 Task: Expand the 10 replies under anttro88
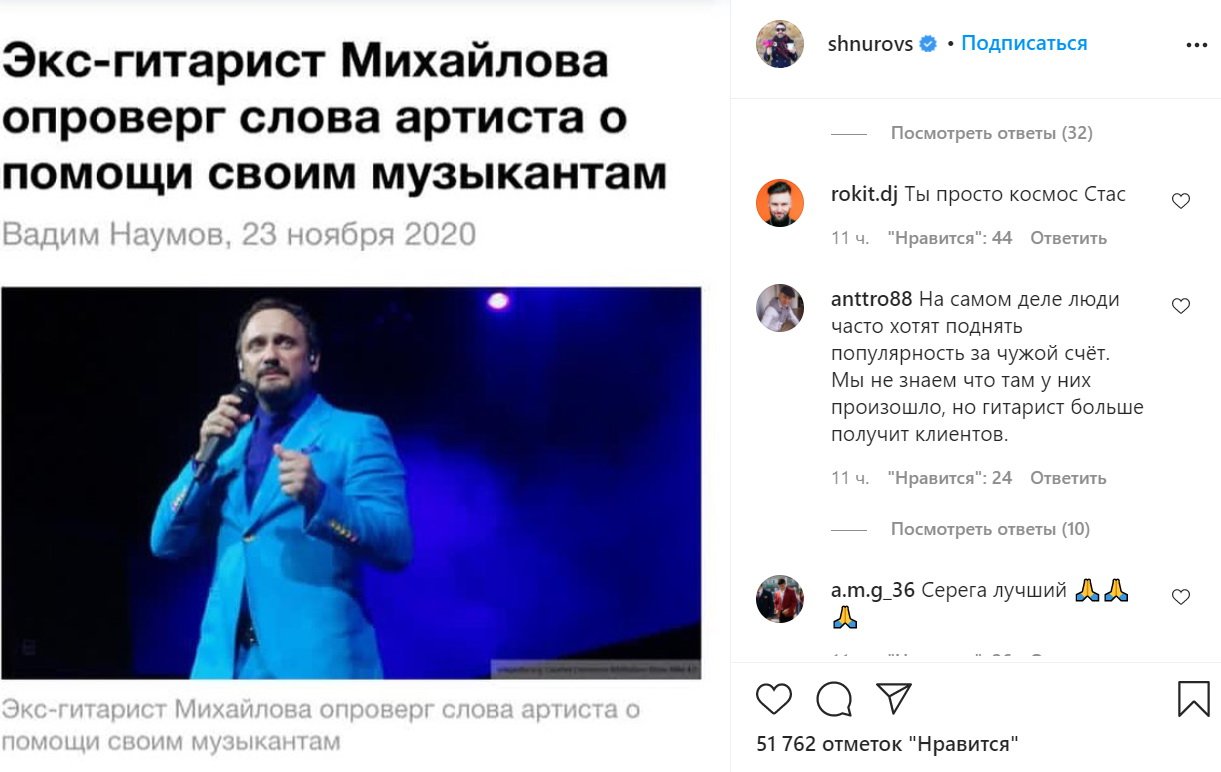tap(990, 529)
